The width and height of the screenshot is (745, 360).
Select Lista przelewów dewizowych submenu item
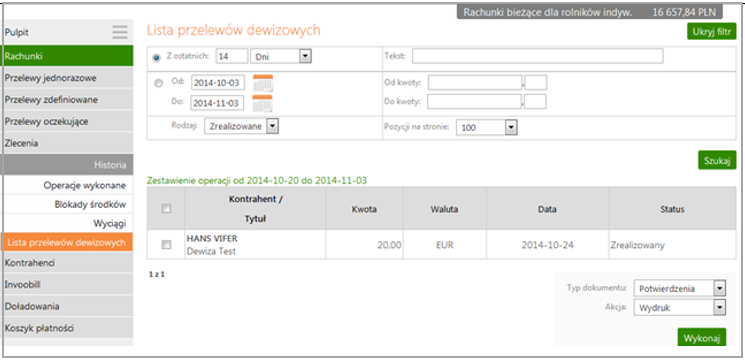click(67, 242)
